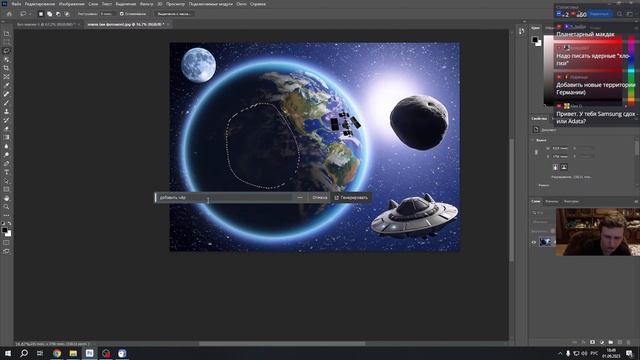Select the Eyedropper tool
This screenshot has height=360, width=640.
(7, 85)
